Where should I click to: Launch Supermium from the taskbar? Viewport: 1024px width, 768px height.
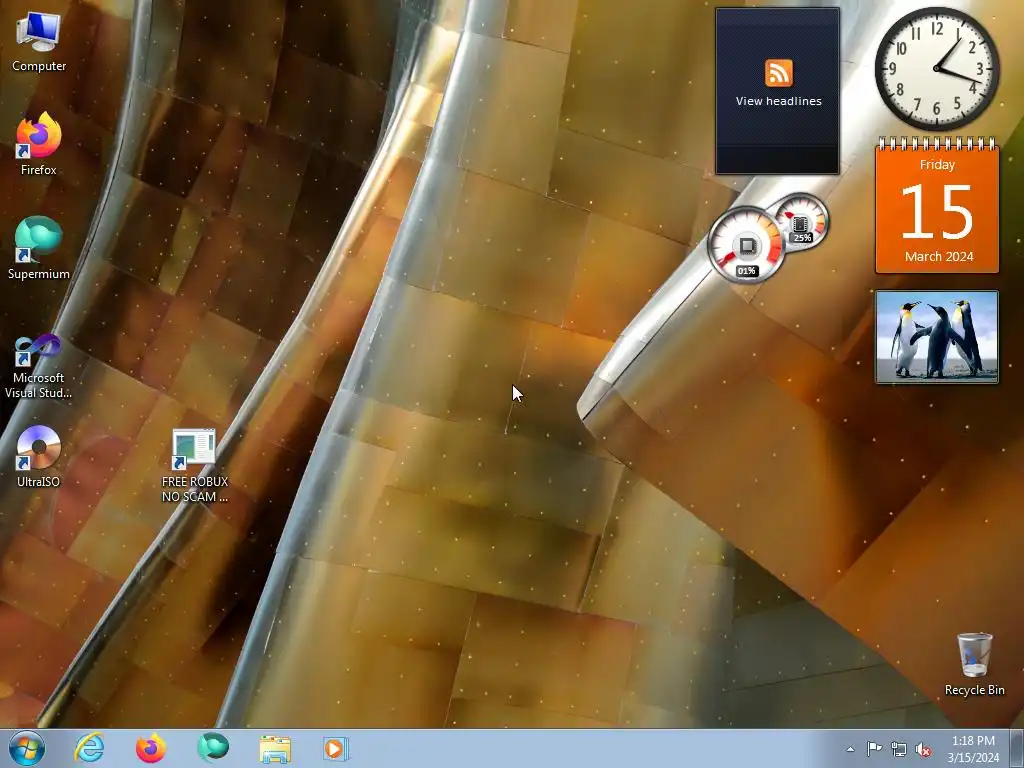tap(213, 748)
